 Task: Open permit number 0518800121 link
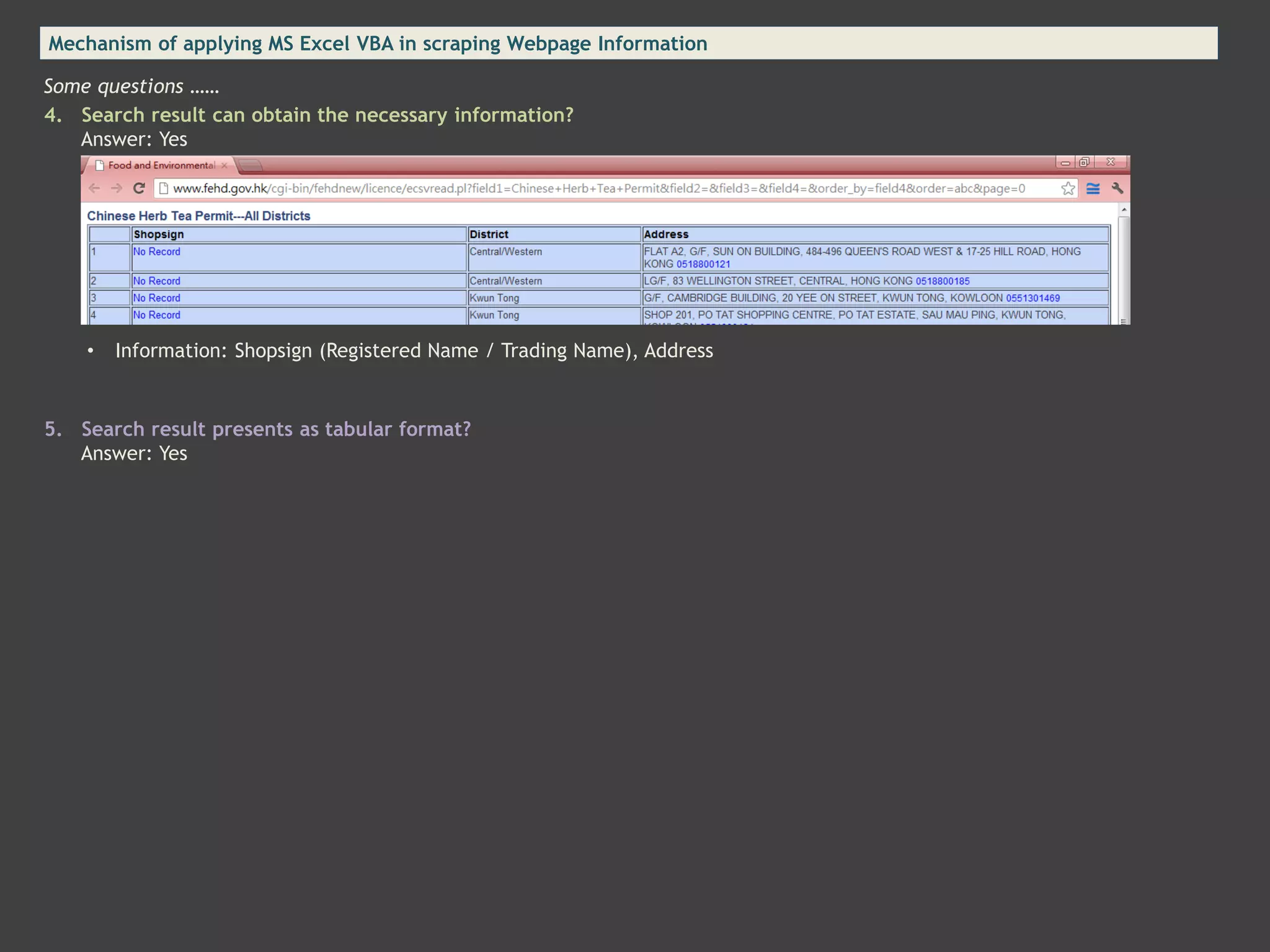703,264
